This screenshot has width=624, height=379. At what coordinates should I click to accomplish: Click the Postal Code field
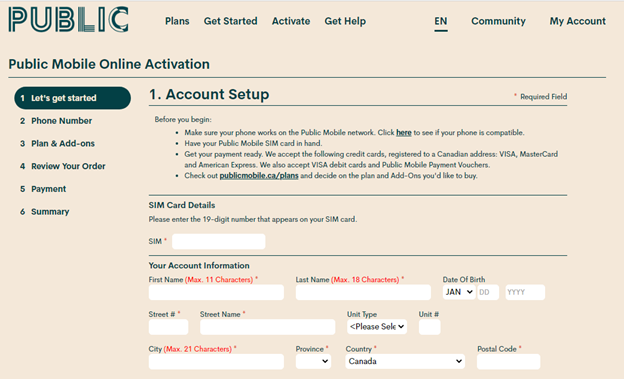509,361
